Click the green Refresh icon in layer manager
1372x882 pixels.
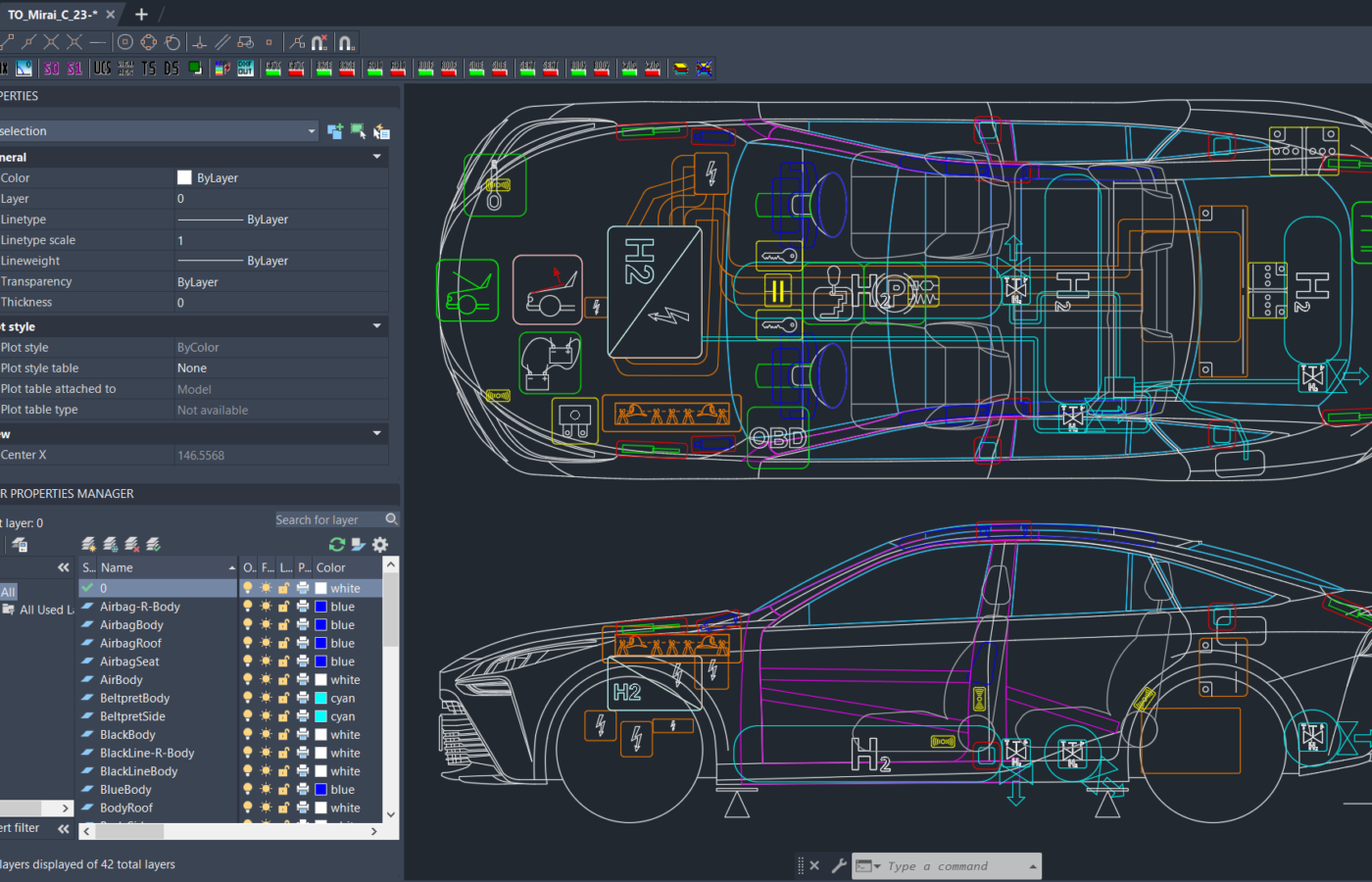(337, 544)
